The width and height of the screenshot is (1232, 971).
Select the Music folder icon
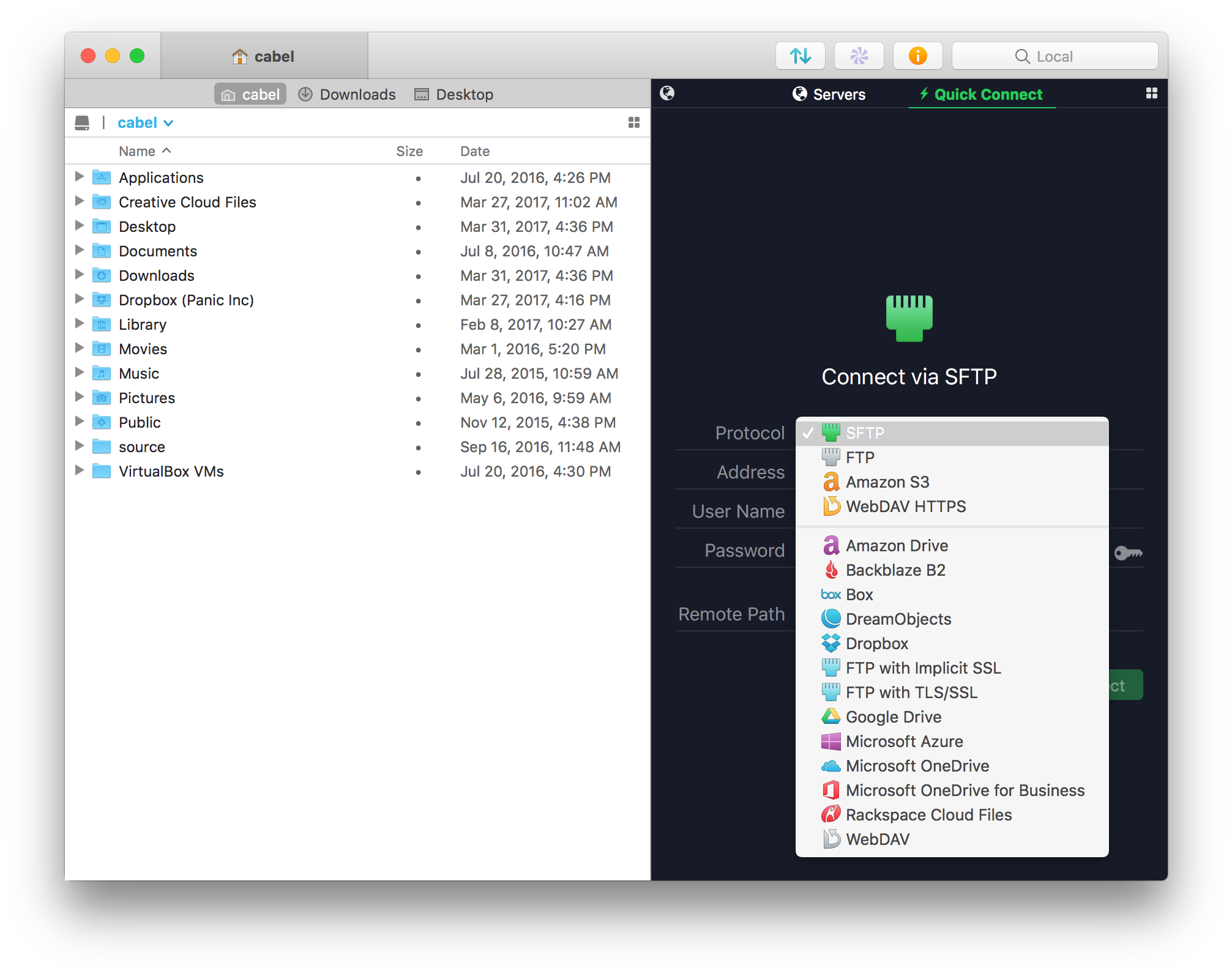102,373
